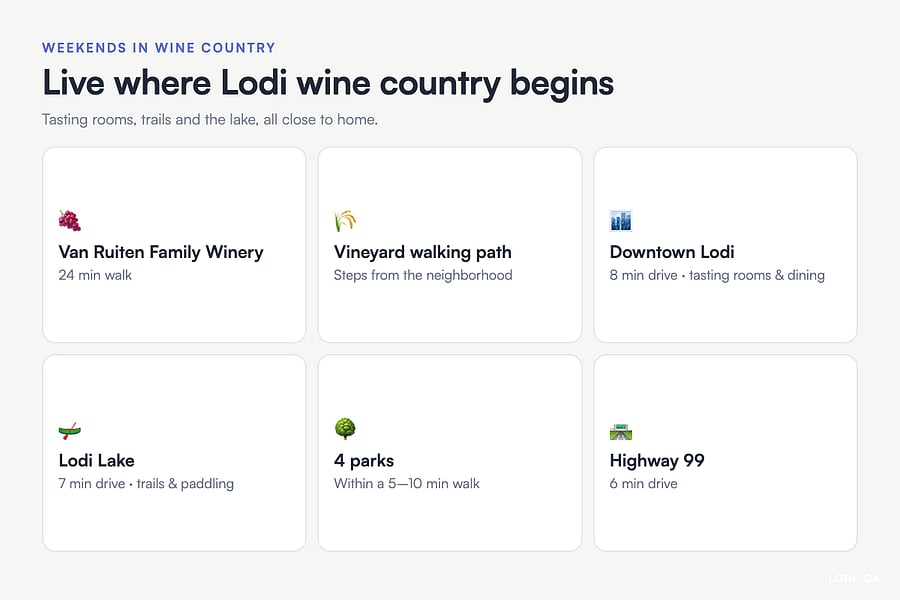Click the grapes icon on the winery card
This screenshot has width=900, height=600.
pyautogui.click(x=69, y=220)
